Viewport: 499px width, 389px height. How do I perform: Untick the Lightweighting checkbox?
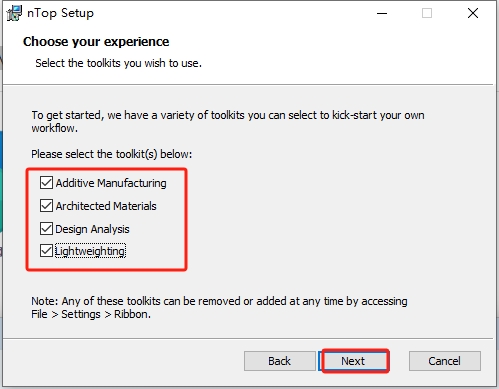46,251
